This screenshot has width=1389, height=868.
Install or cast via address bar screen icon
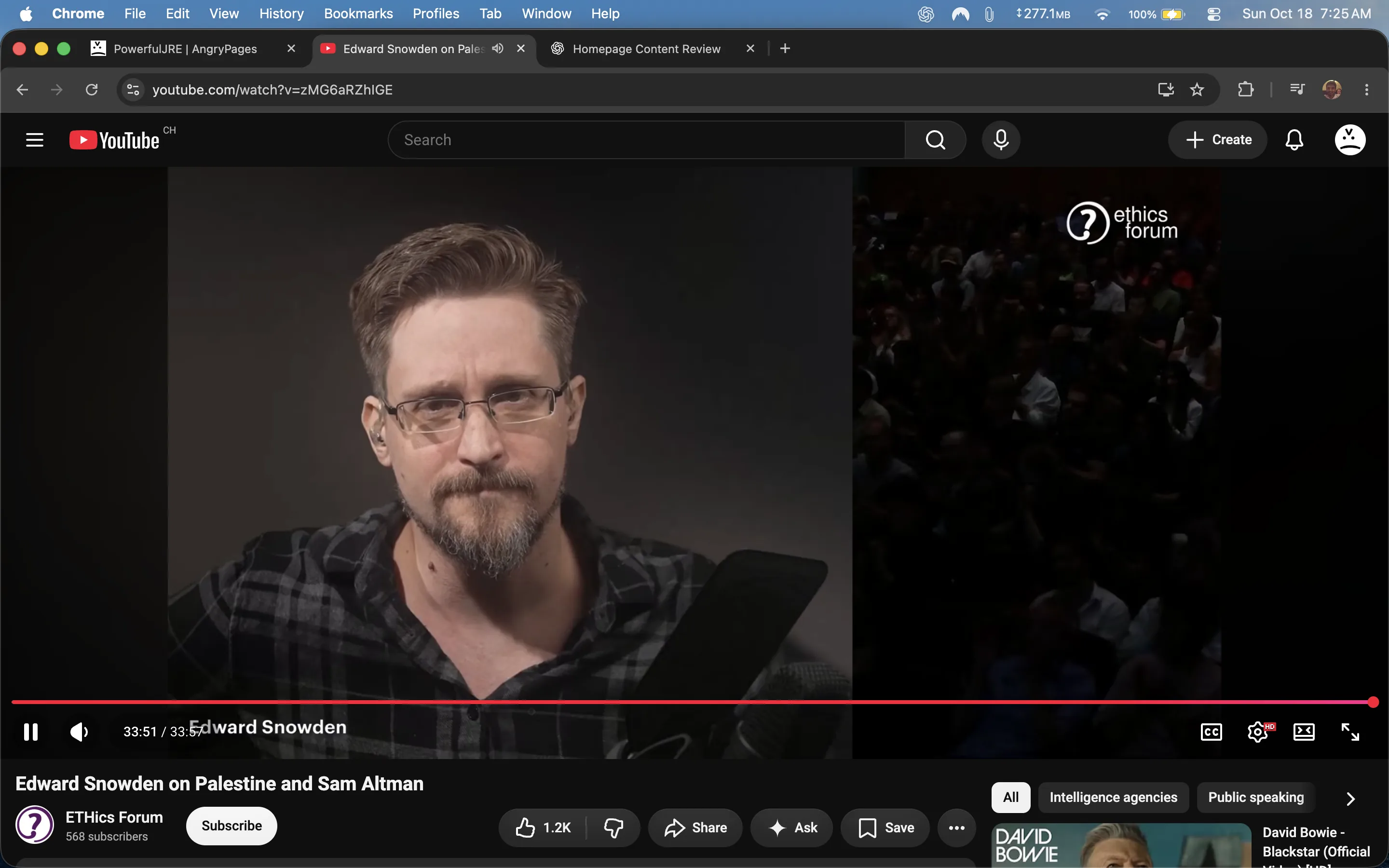tap(1166, 90)
